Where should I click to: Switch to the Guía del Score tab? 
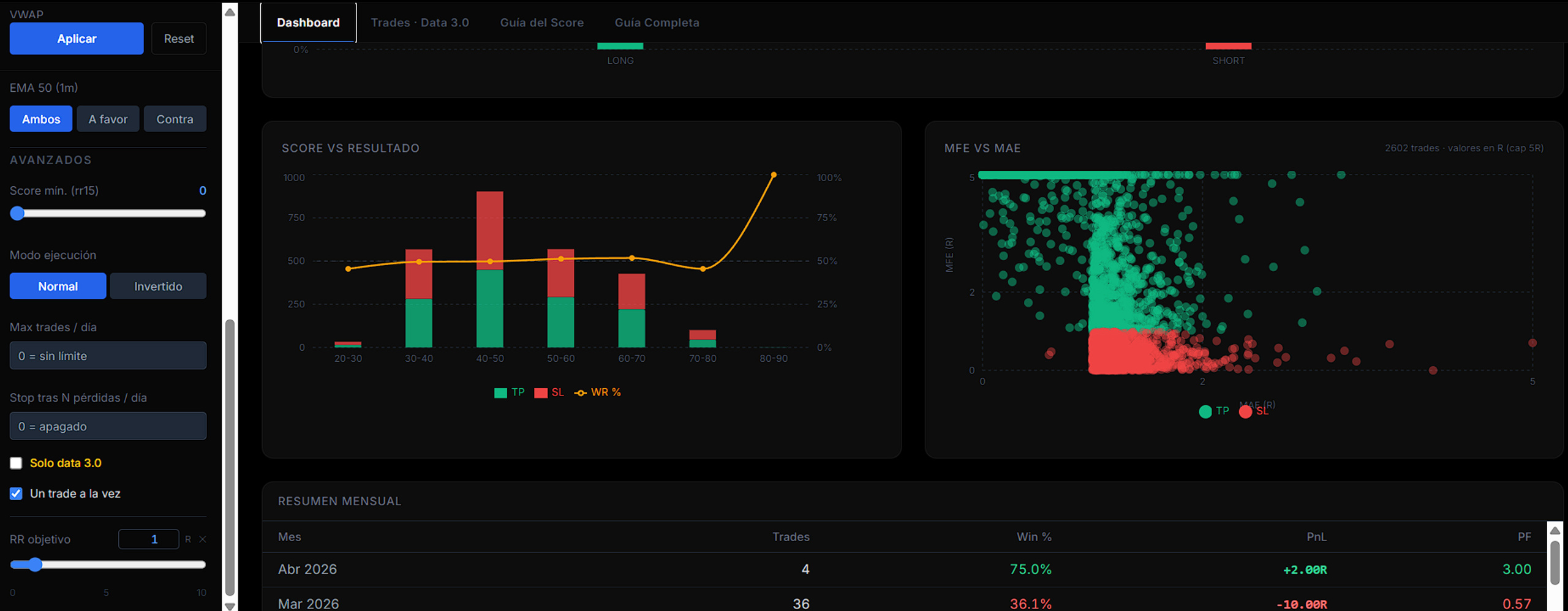pos(541,23)
